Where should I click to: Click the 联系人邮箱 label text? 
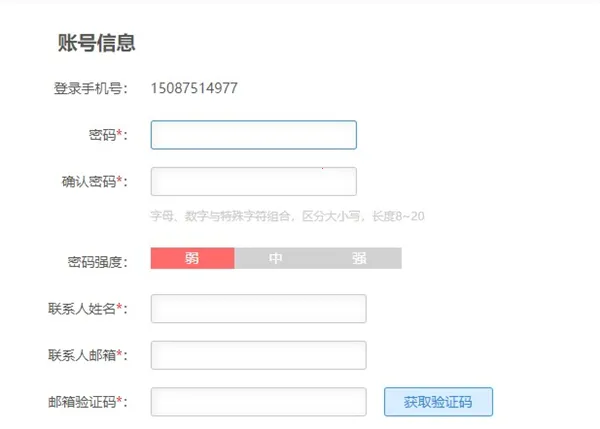point(81,355)
